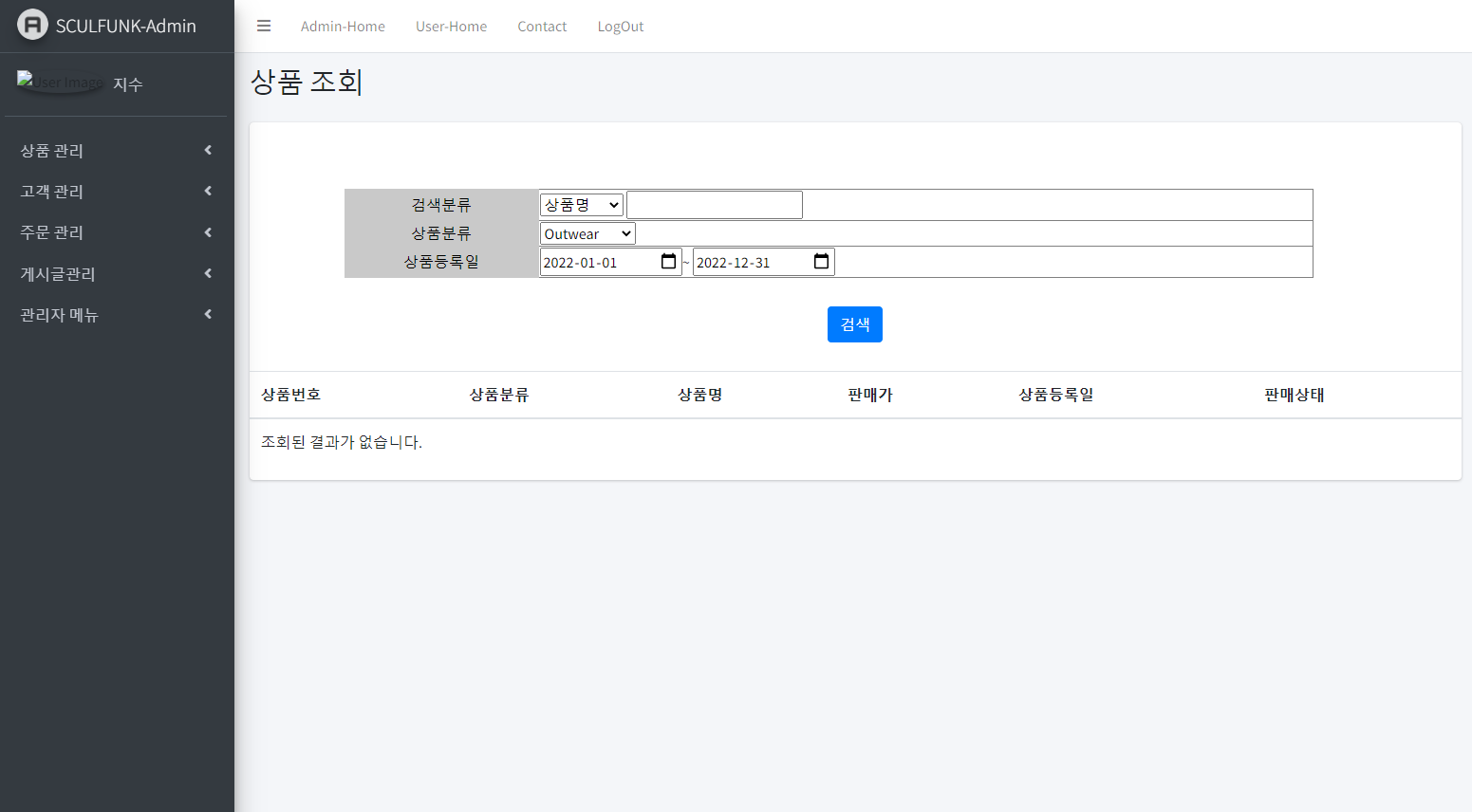
Task: Open calendar picker for start date 2022-01-01
Action: coord(668,262)
